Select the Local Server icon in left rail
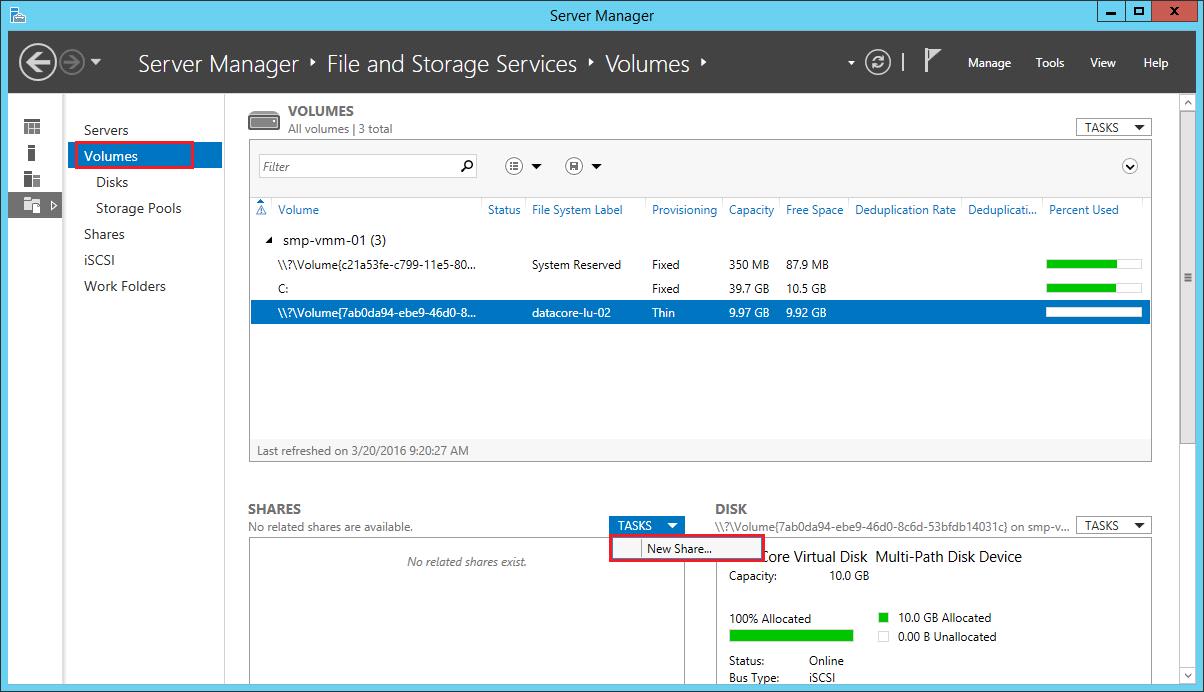This screenshot has height=692, width=1204. 32,153
